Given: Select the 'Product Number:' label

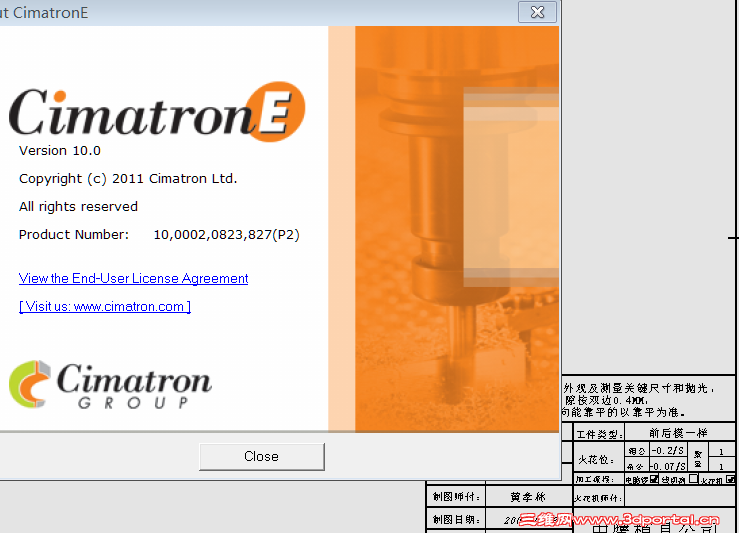Looking at the screenshot, I should (x=74, y=235).
